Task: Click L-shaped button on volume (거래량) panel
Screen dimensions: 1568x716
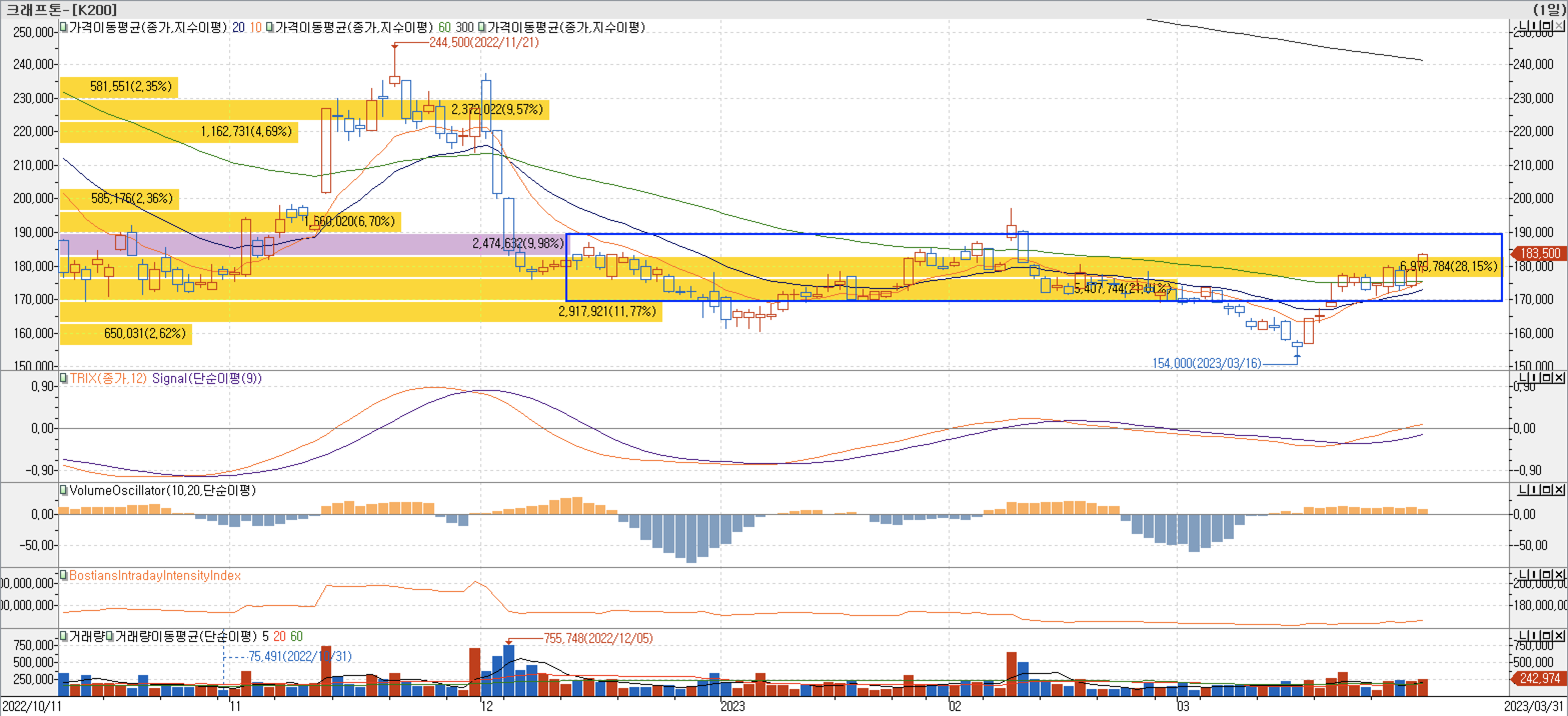Action: 1523,635
